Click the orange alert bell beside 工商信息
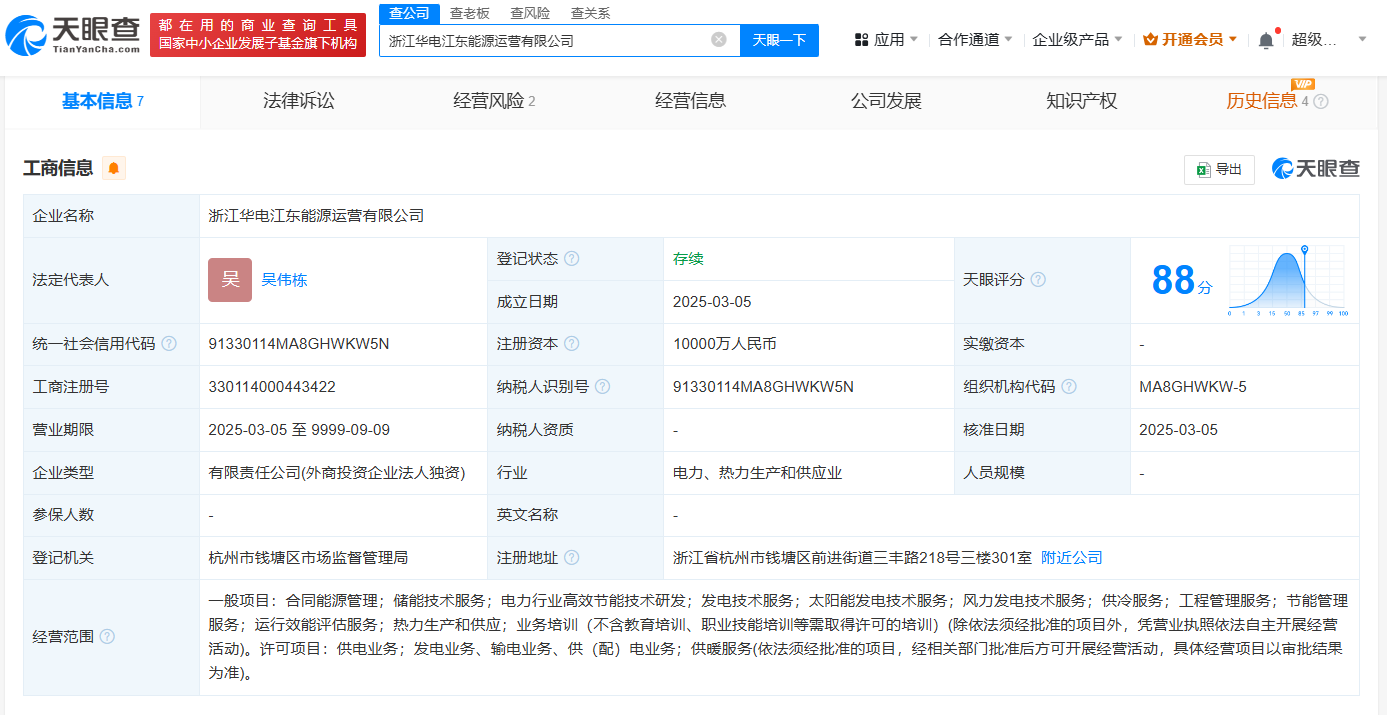Image resolution: width=1387 pixels, height=715 pixels. tap(114, 168)
